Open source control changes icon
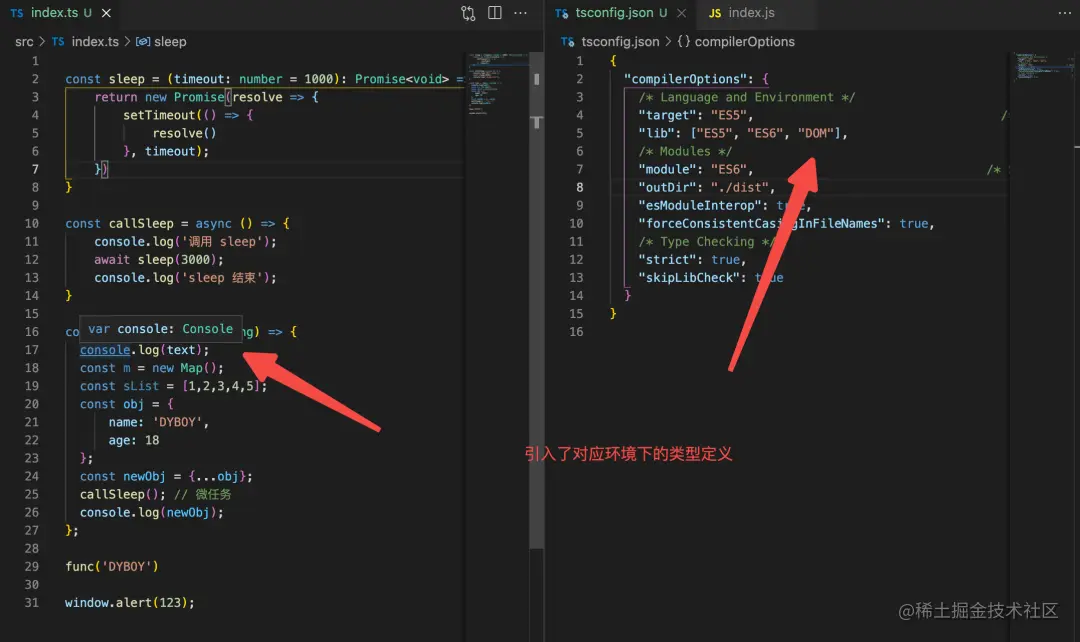Viewport: 1080px width, 642px height. pos(468,13)
